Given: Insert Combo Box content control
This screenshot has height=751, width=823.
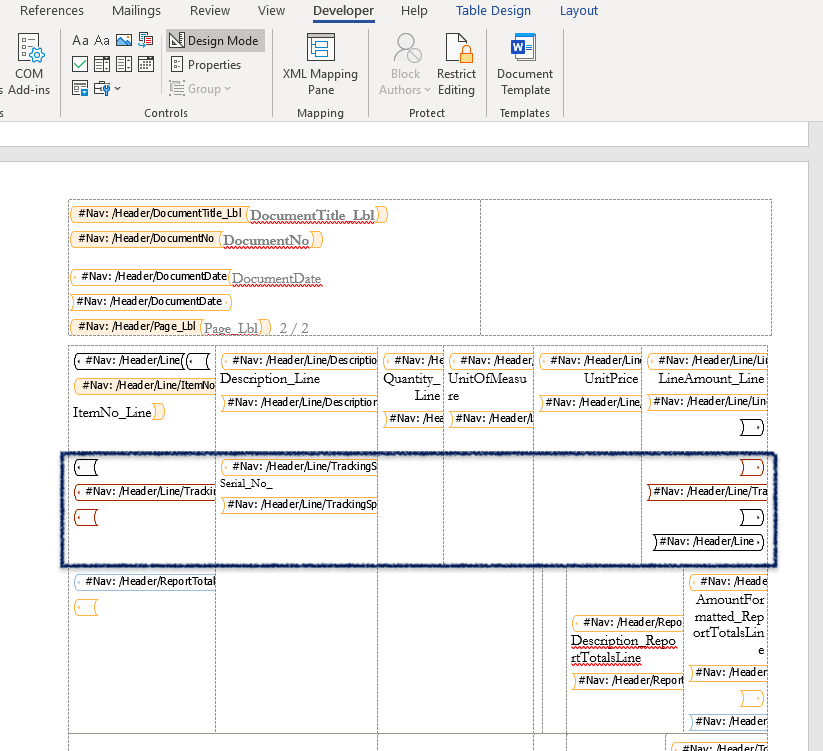Looking at the screenshot, I should 102,64.
